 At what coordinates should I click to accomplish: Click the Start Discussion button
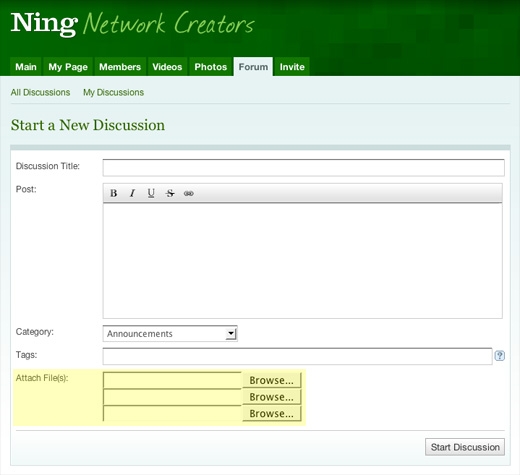465,447
